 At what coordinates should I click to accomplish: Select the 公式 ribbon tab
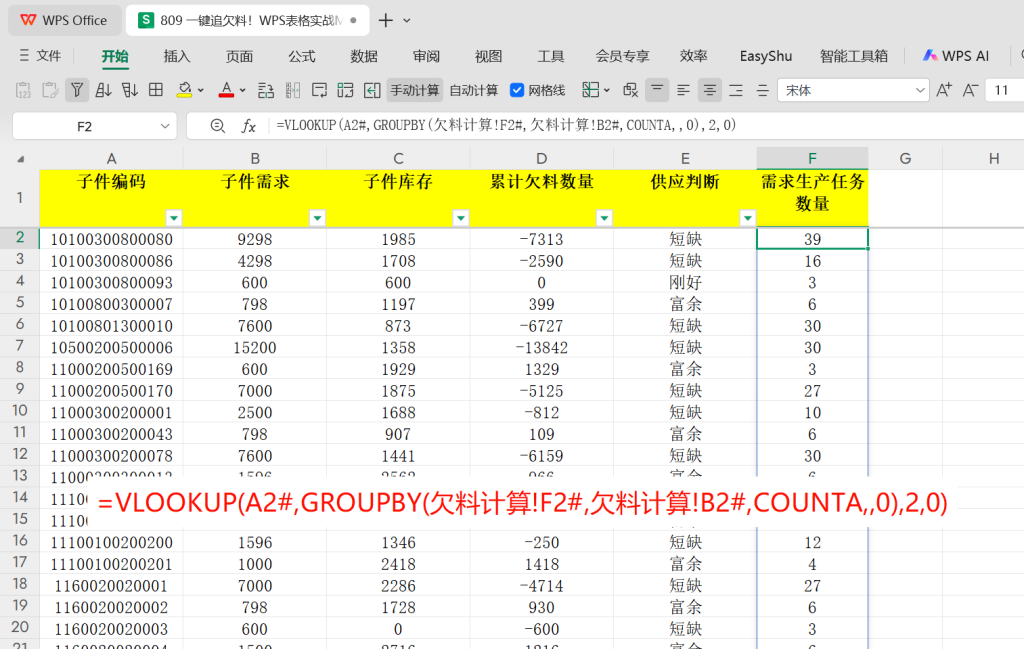click(302, 56)
